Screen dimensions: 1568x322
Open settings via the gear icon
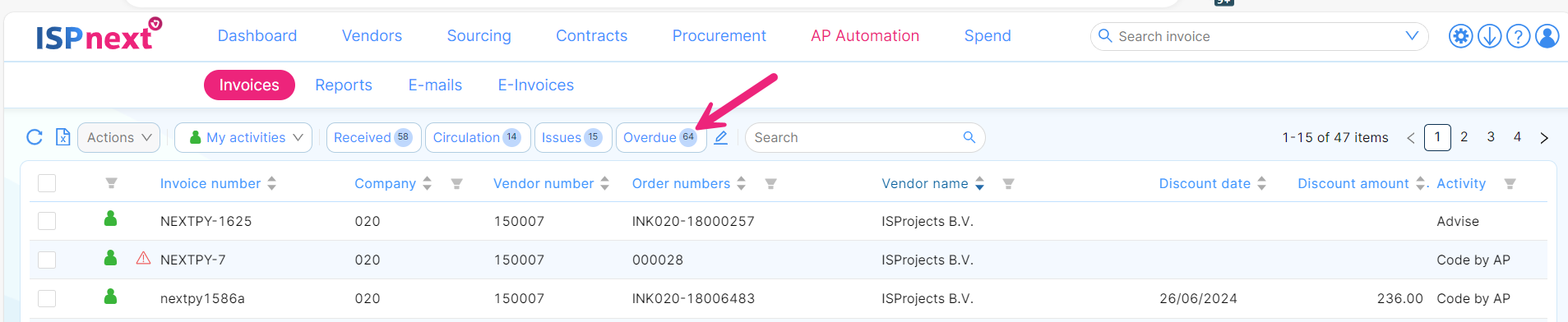(1460, 36)
